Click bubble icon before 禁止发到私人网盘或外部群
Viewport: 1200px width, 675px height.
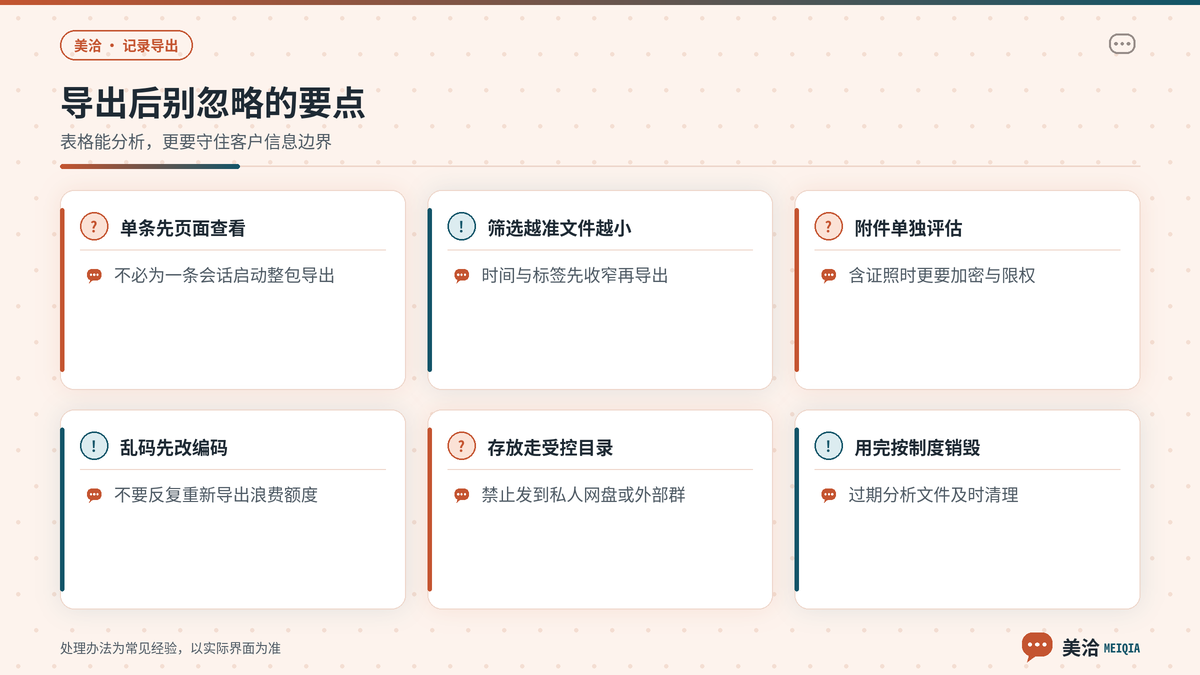tap(461, 495)
